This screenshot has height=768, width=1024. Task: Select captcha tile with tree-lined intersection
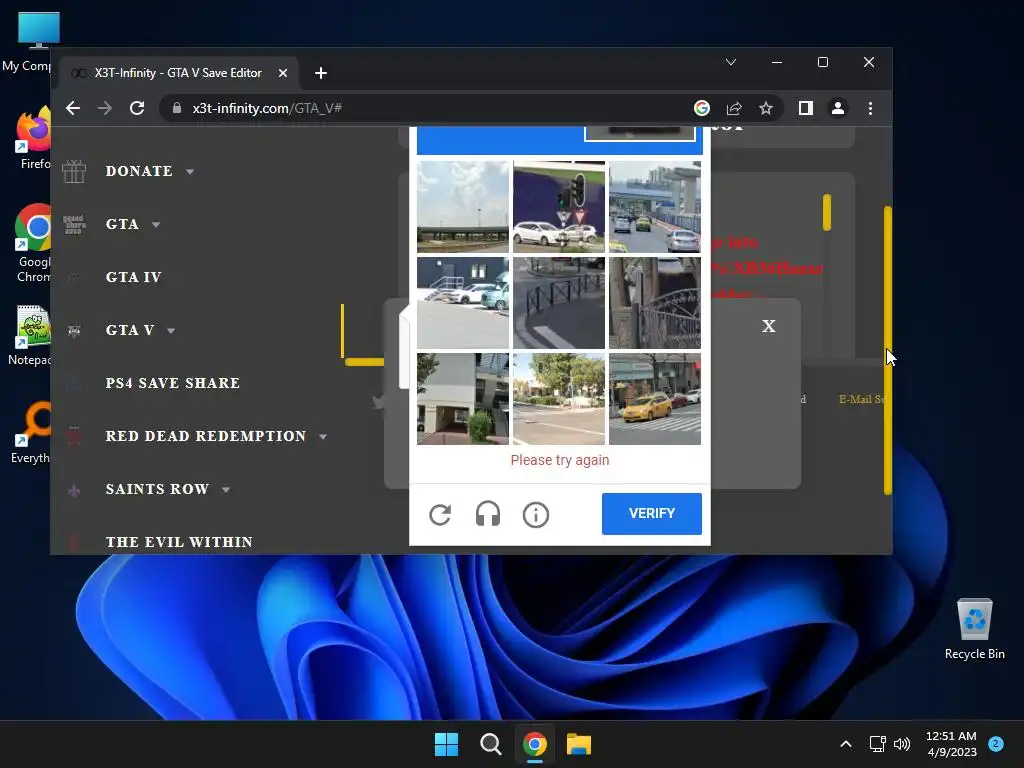558,399
